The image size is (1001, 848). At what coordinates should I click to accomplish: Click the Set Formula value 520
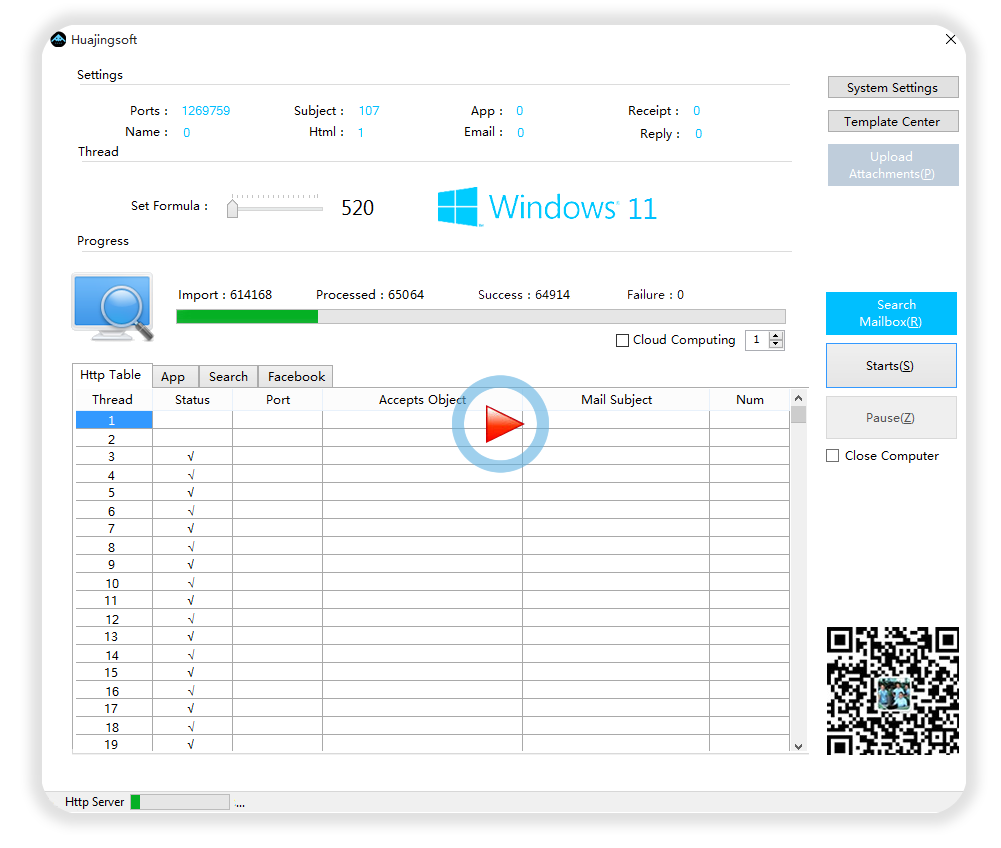358,208
